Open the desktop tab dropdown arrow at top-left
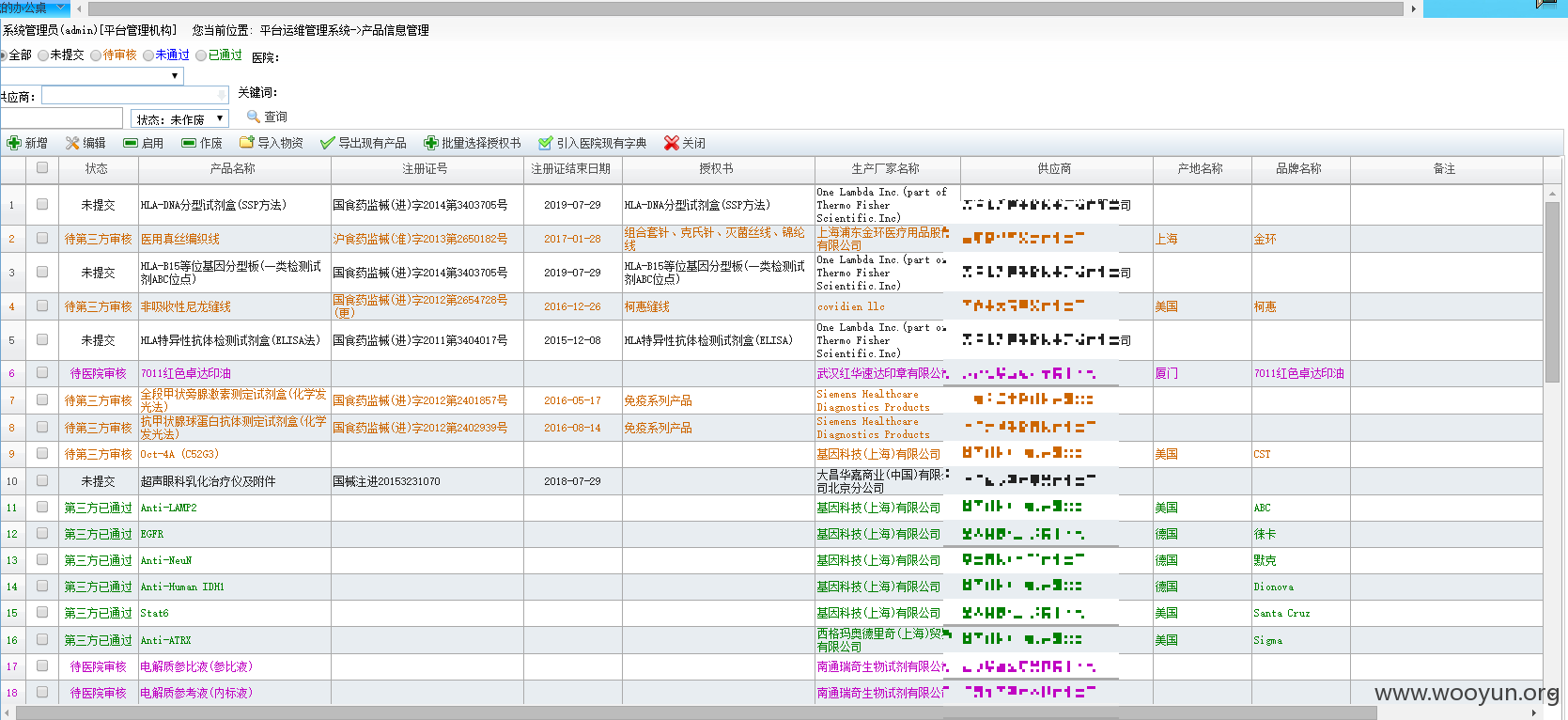Image resolution: width=1568 pixels, height=720 pixels. [62, 8]
